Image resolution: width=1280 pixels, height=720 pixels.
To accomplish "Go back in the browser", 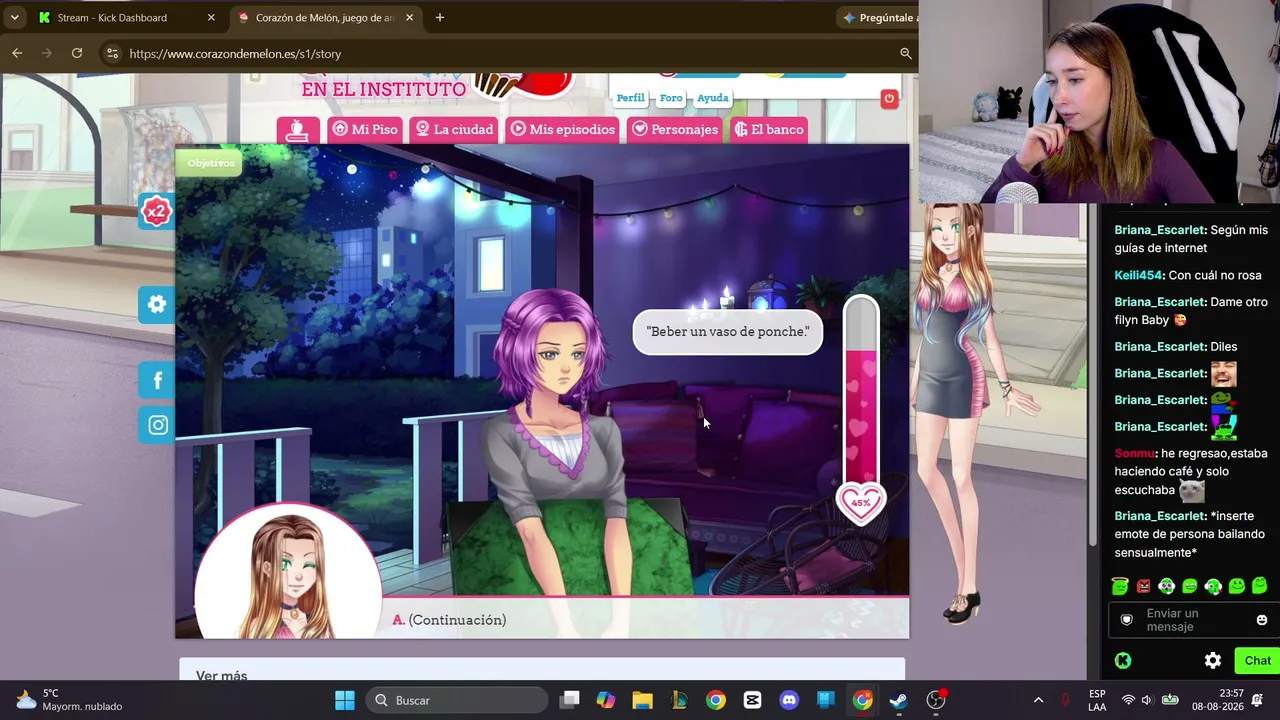I will pos(17,53).
